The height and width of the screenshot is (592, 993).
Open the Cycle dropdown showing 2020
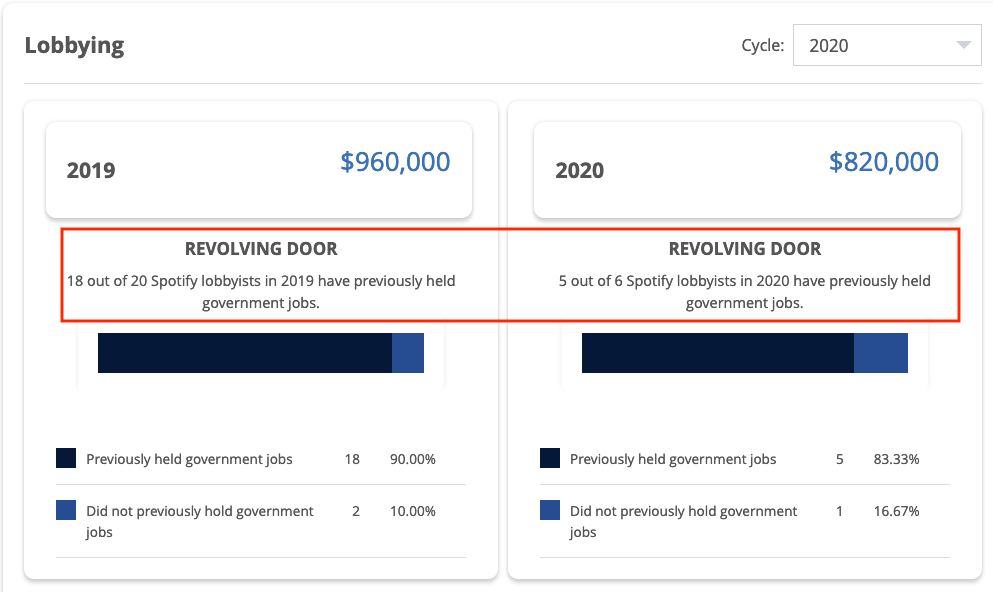click(x=887, y=45)
